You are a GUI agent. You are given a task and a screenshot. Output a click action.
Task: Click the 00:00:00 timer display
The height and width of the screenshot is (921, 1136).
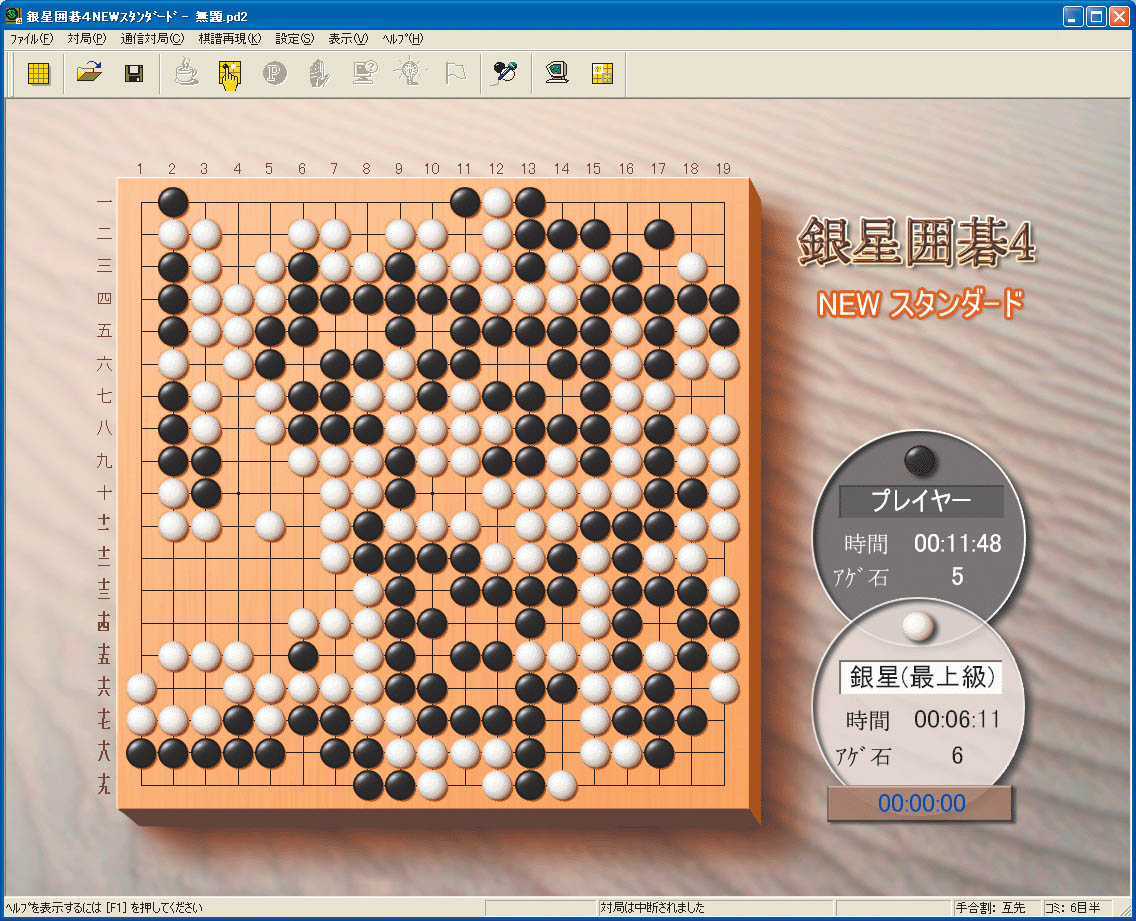click(x=920, y=803)
